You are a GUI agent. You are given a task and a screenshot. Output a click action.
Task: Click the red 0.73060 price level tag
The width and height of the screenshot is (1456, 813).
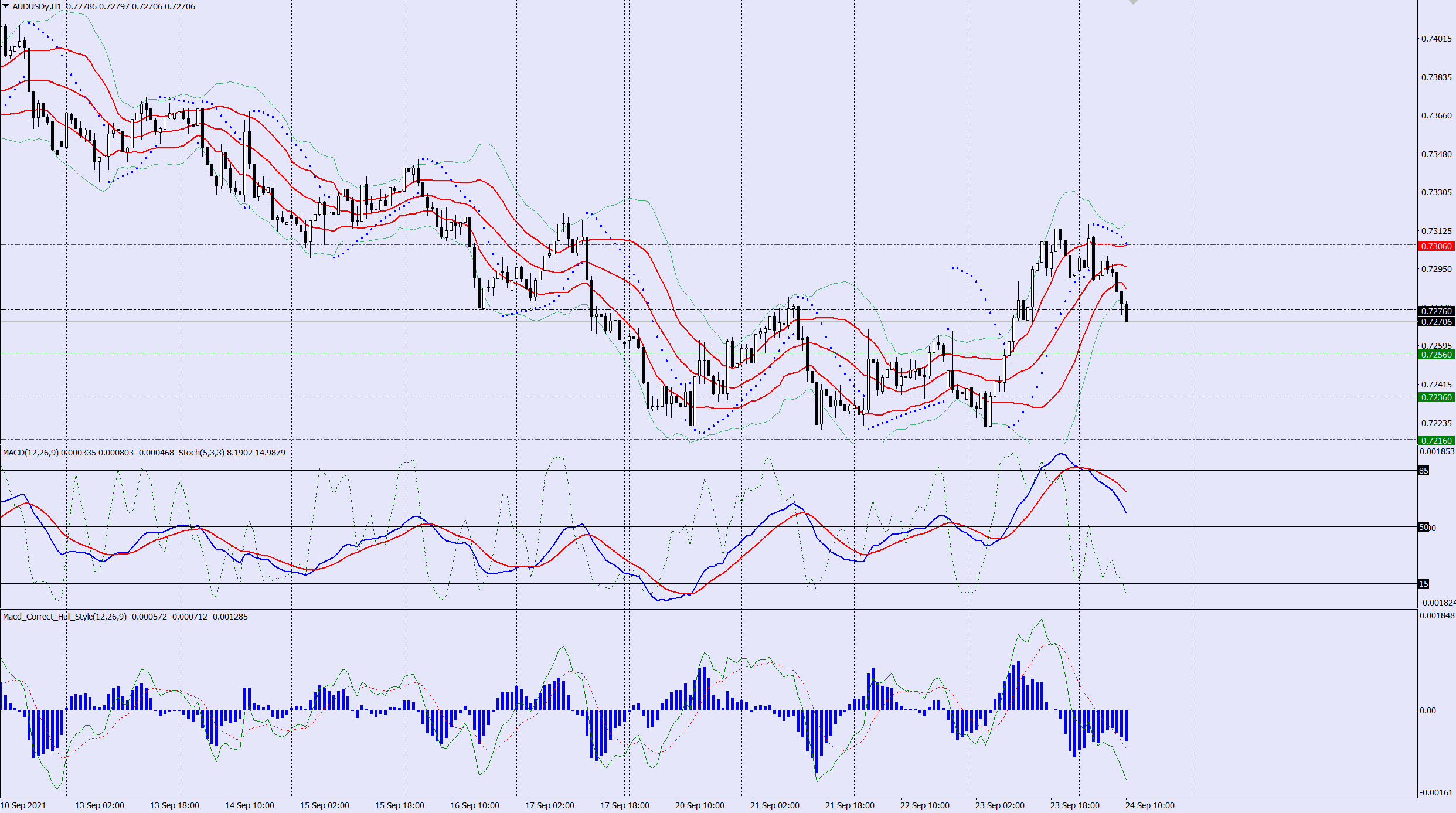pyautogui.click(x=1436, y=246)
